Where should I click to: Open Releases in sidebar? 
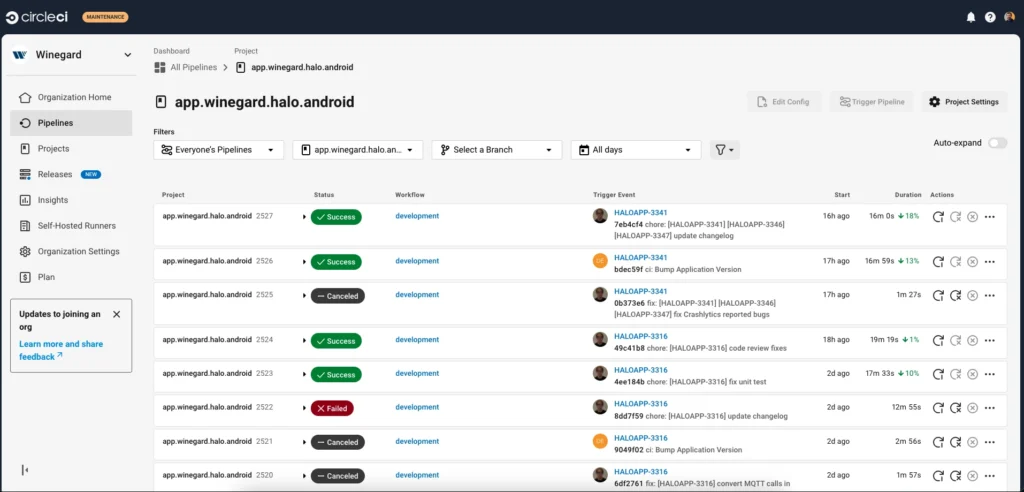click(x=71, y=174)
